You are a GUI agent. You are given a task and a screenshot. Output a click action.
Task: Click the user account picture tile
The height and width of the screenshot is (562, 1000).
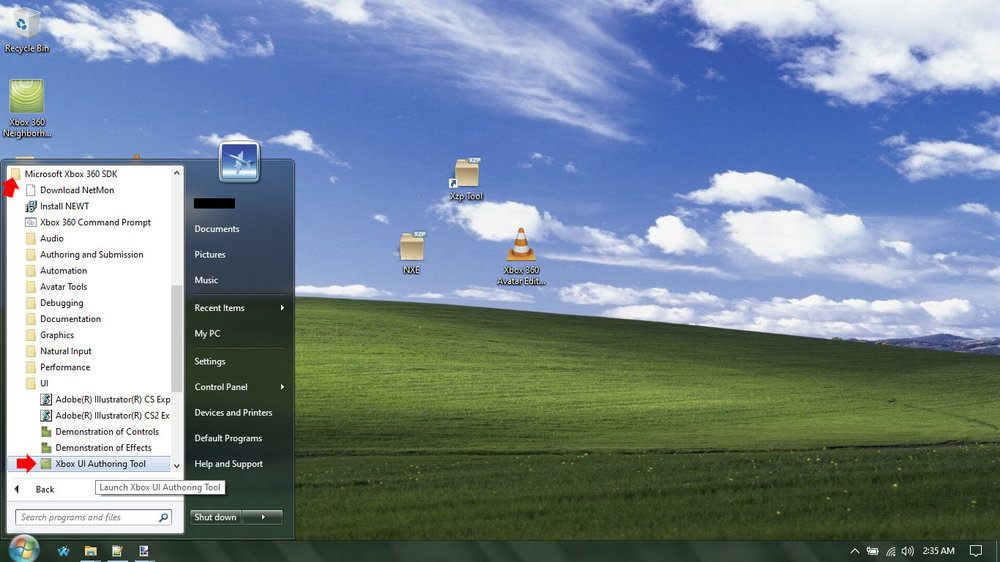click(239, 161)
